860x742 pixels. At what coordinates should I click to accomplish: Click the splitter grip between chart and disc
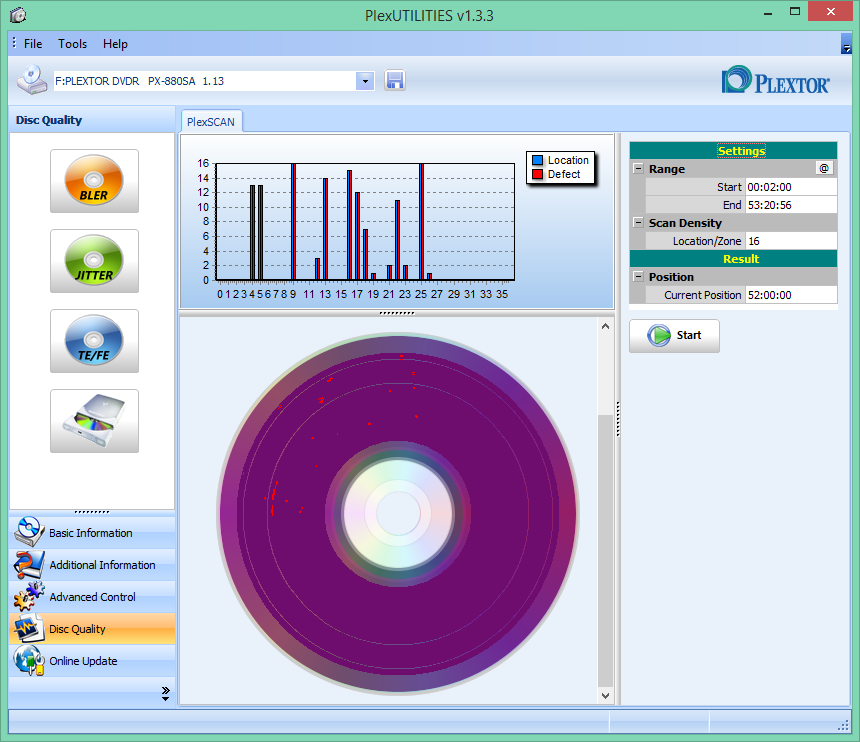(397, 313)
